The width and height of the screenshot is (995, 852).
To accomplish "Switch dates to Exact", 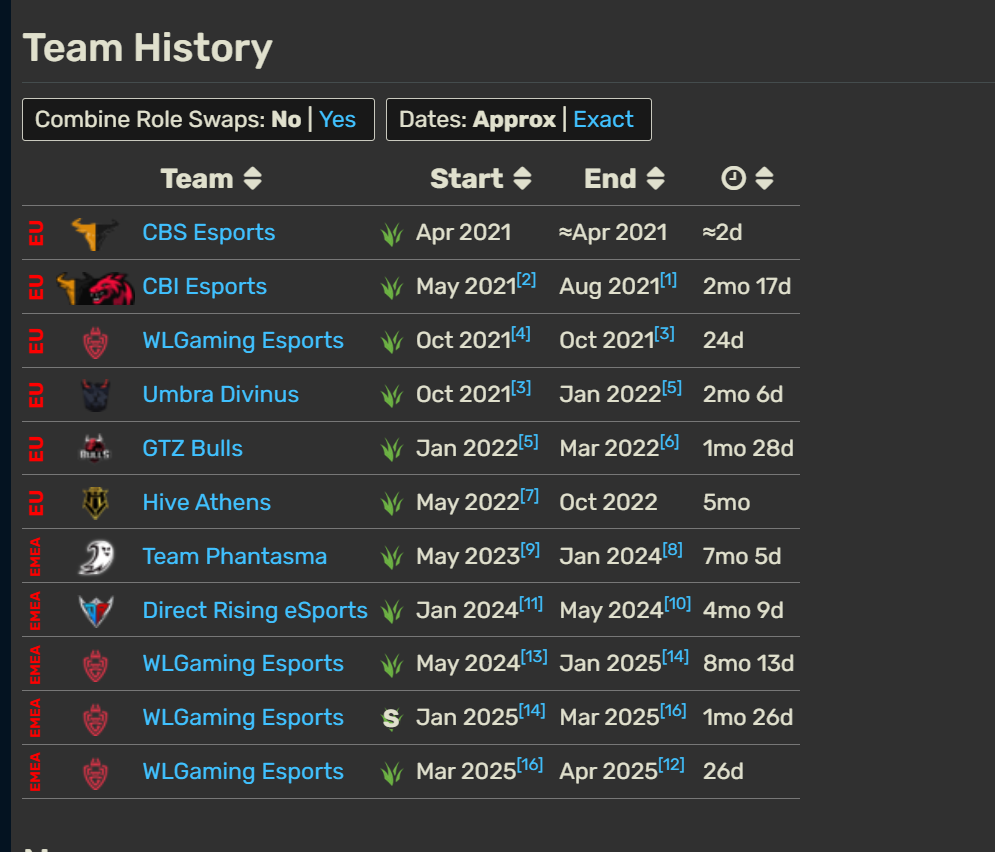I will pos(603,119).
